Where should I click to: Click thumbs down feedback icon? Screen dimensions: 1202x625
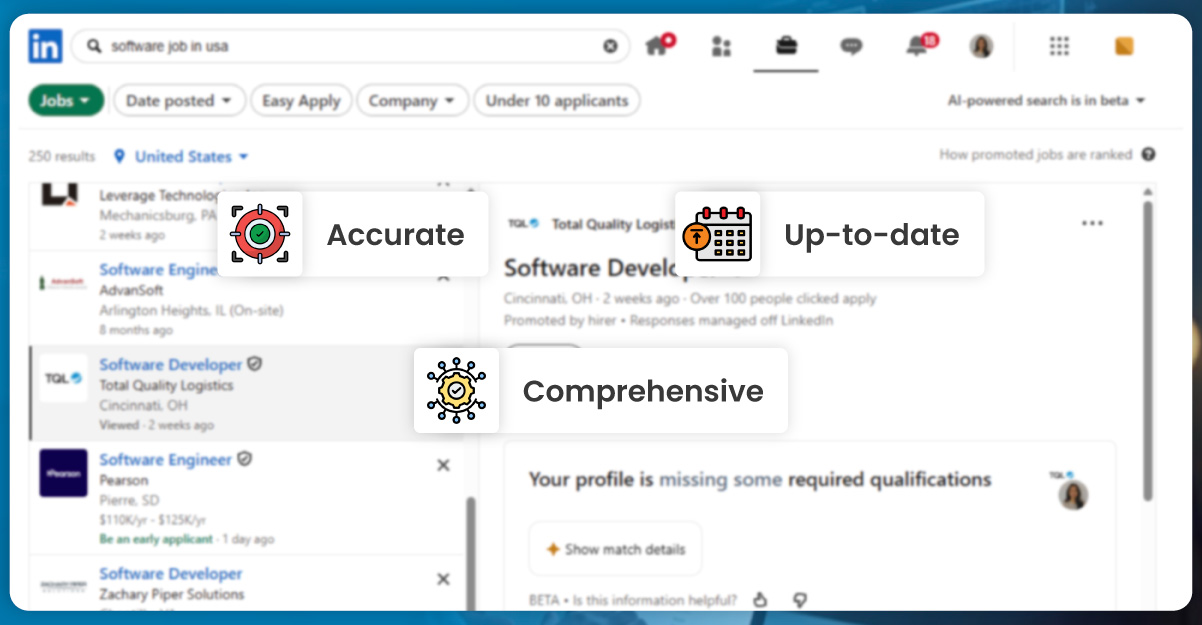pos(799,600)
